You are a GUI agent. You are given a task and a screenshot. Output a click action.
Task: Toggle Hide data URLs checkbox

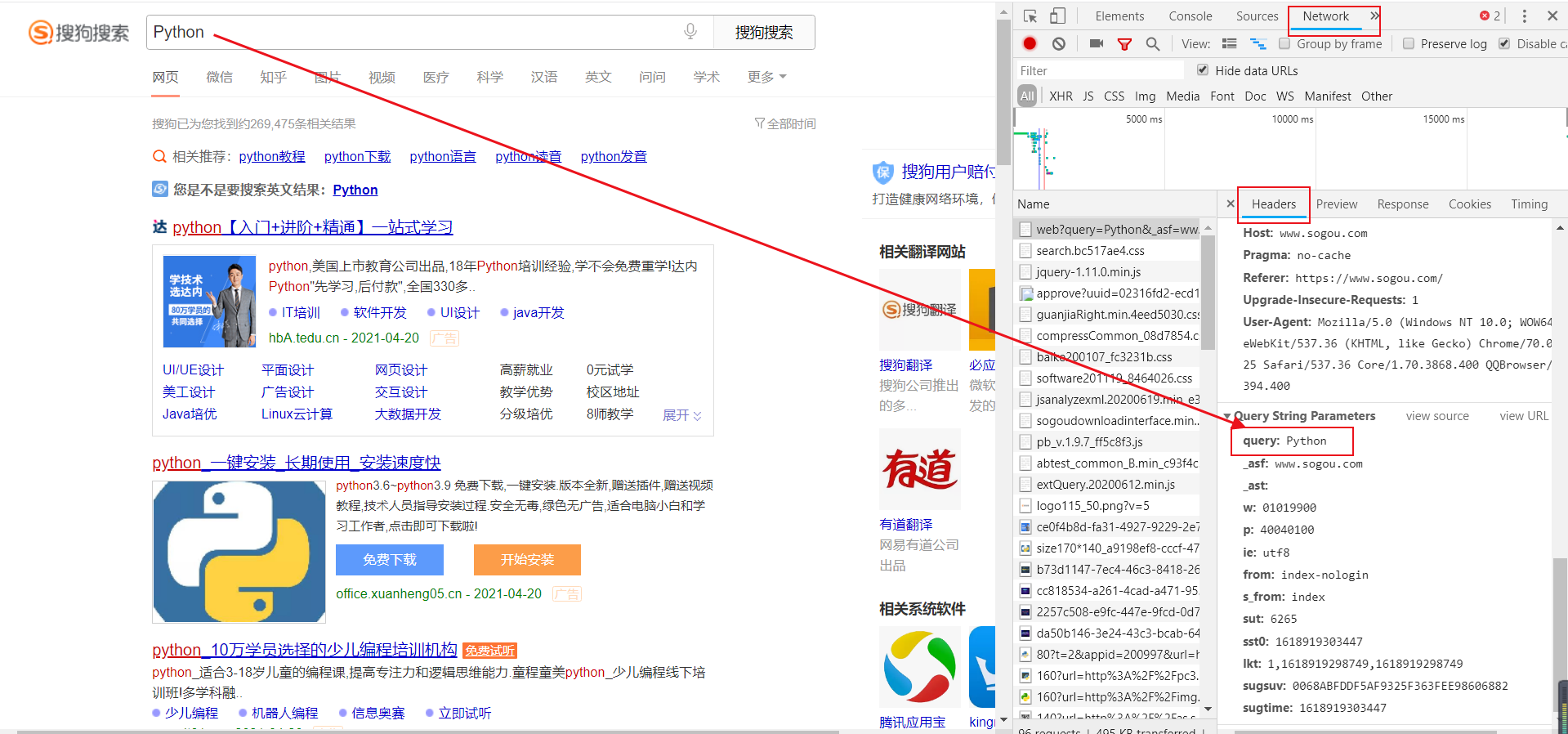coord(1203,70)
